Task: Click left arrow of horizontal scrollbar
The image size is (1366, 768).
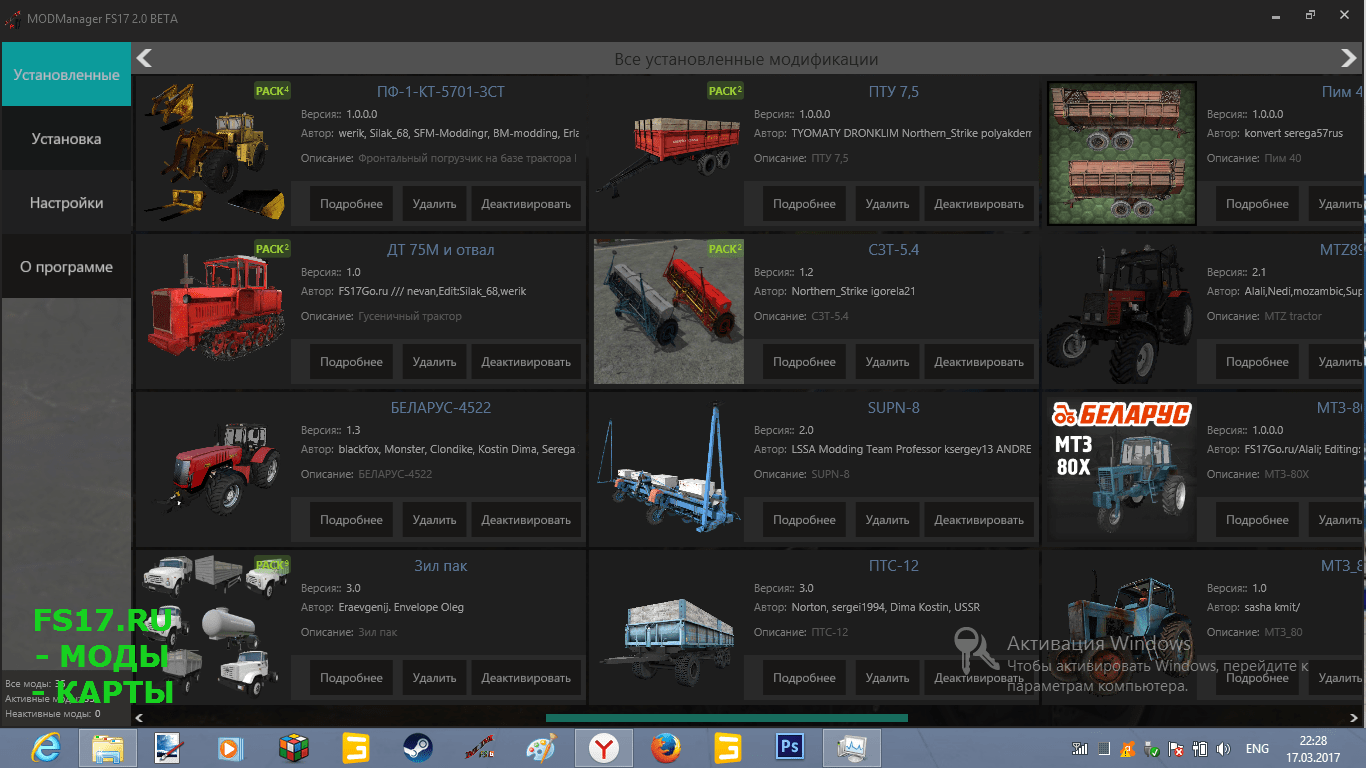Action: click(138, 717)
